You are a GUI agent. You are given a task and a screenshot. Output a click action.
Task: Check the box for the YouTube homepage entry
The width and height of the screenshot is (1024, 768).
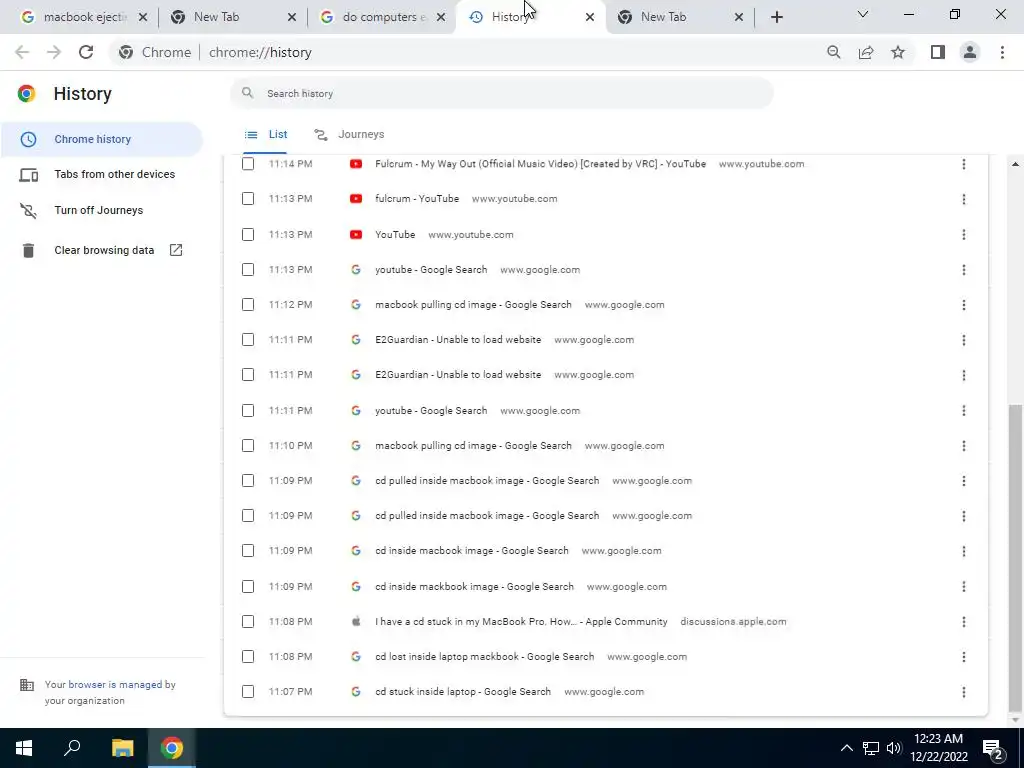tap(248, 234)
